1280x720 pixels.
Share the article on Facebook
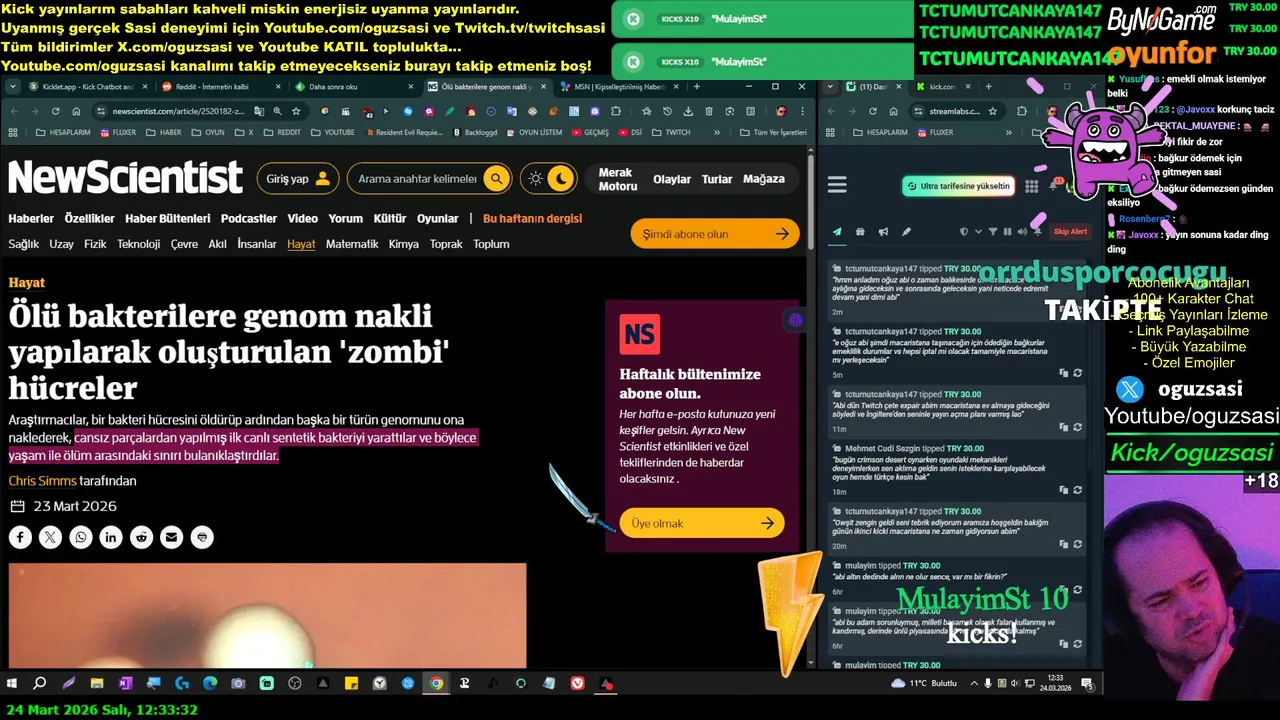point(21,537)
